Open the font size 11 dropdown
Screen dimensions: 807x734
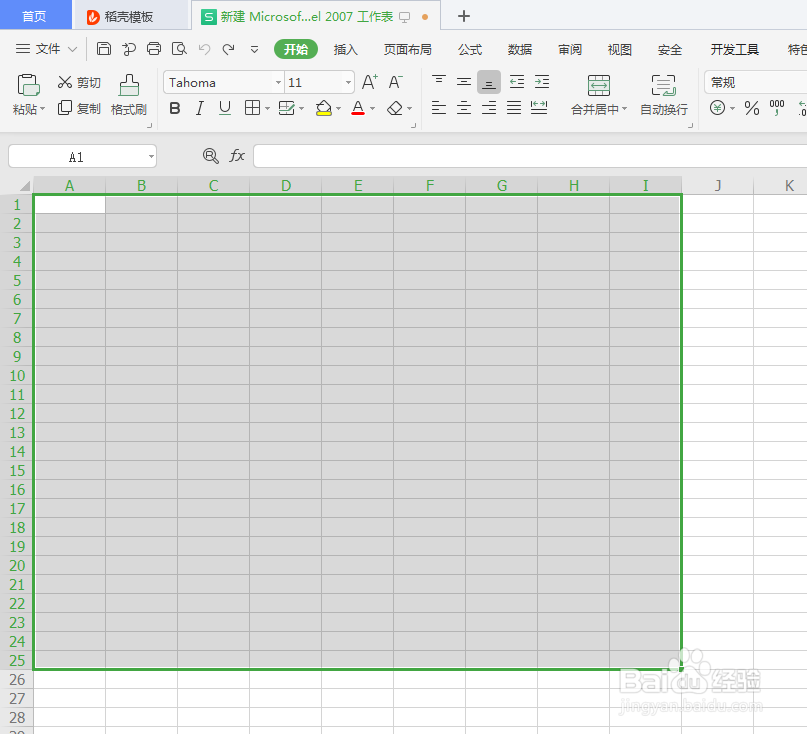[x=348, y=82]
